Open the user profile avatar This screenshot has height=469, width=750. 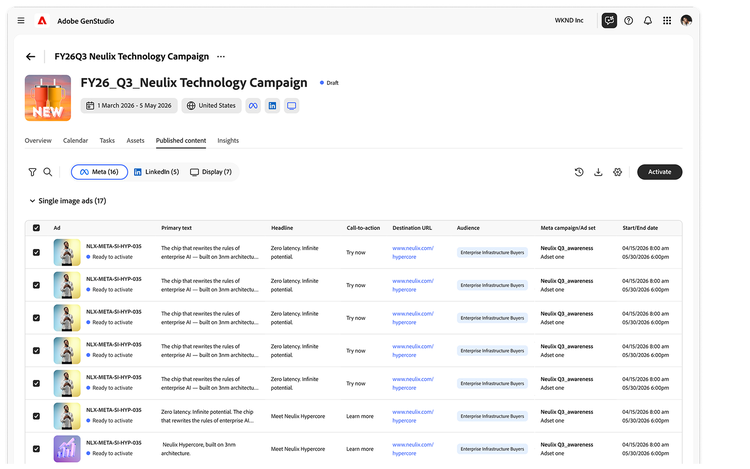(686, 21)
